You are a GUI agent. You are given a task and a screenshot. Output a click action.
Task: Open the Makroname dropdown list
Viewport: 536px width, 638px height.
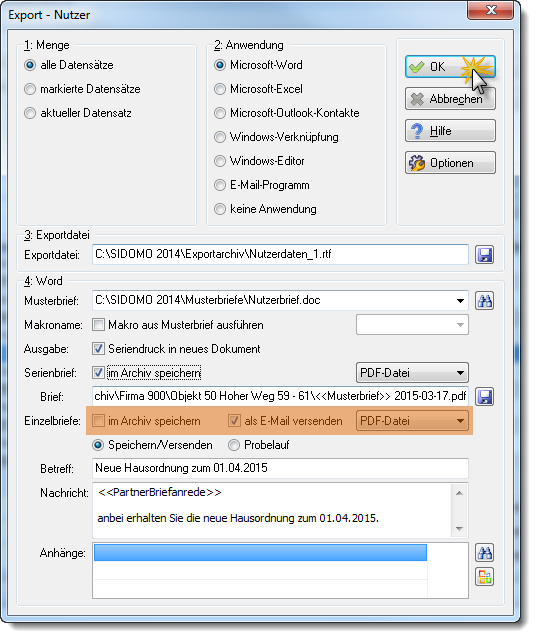click(412, 325)
